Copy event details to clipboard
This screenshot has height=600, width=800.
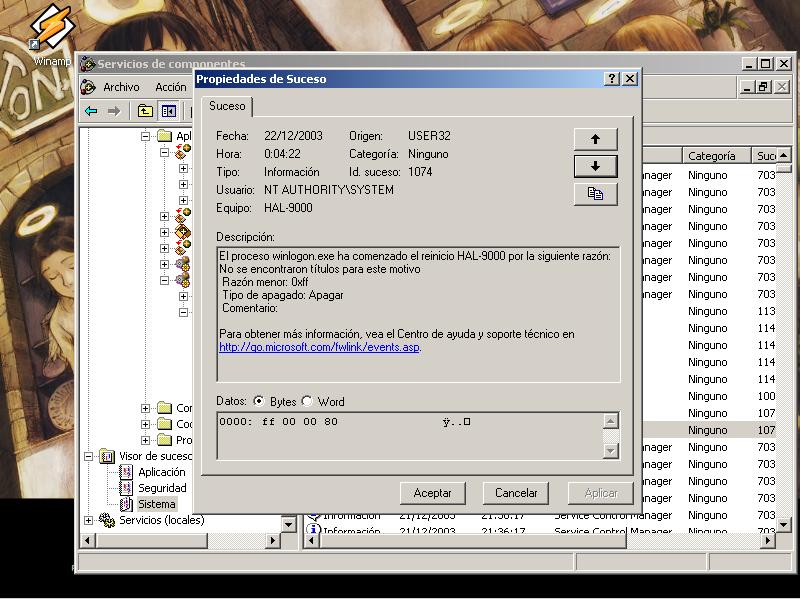tap(595, 194)
